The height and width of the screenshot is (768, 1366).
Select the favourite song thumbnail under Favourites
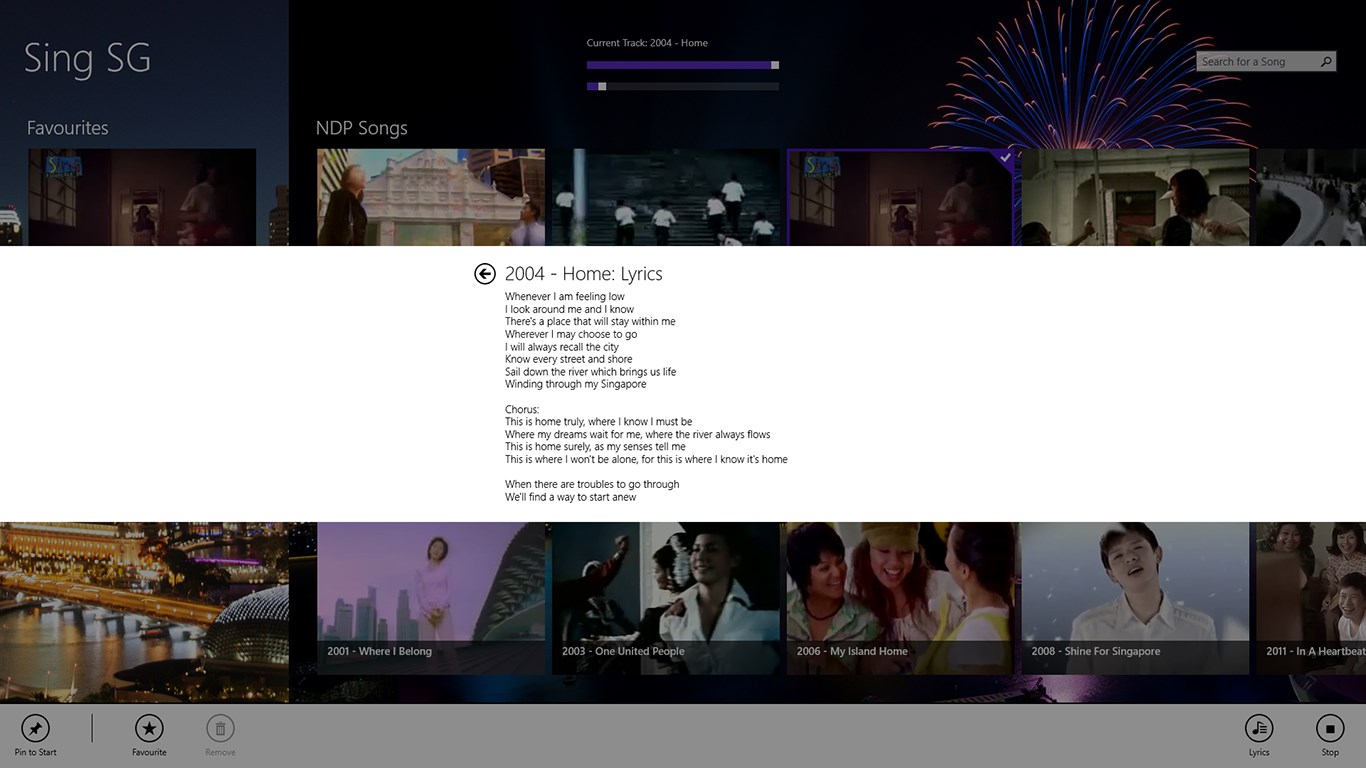[x=142, y=197]
